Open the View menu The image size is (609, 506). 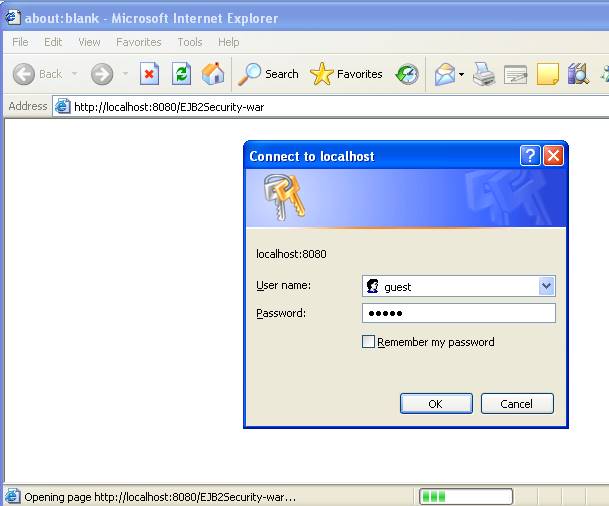pyautogui.click(x=89, y=42)
